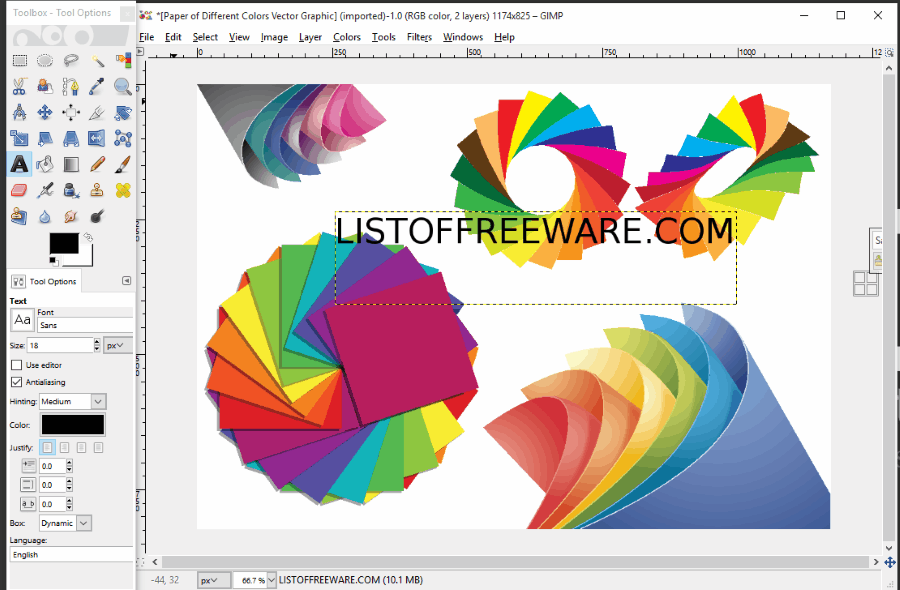Pick the Perspective tool
900x590 pixels.
[x=71, y=138]
